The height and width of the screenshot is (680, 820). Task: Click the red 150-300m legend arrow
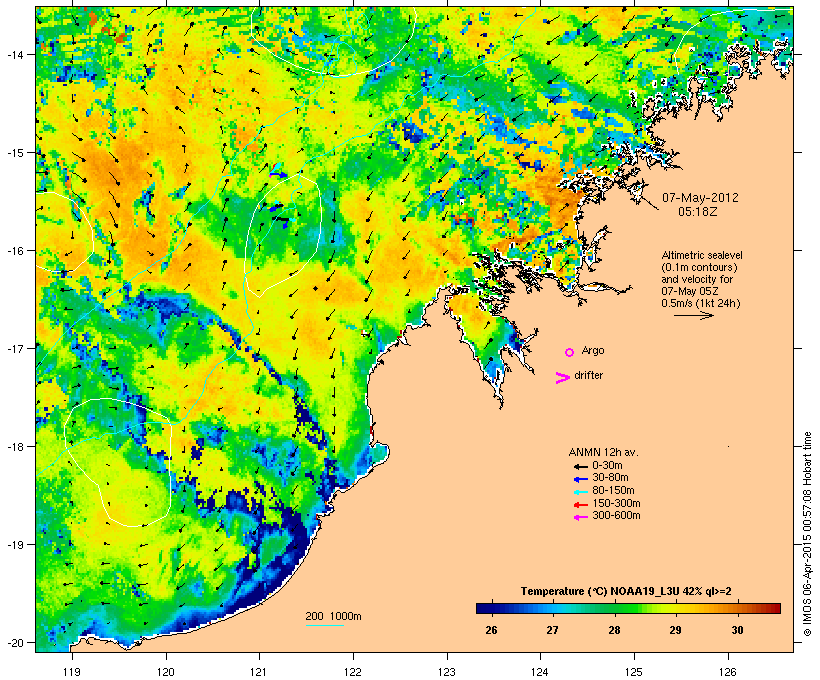coord(581,505)
